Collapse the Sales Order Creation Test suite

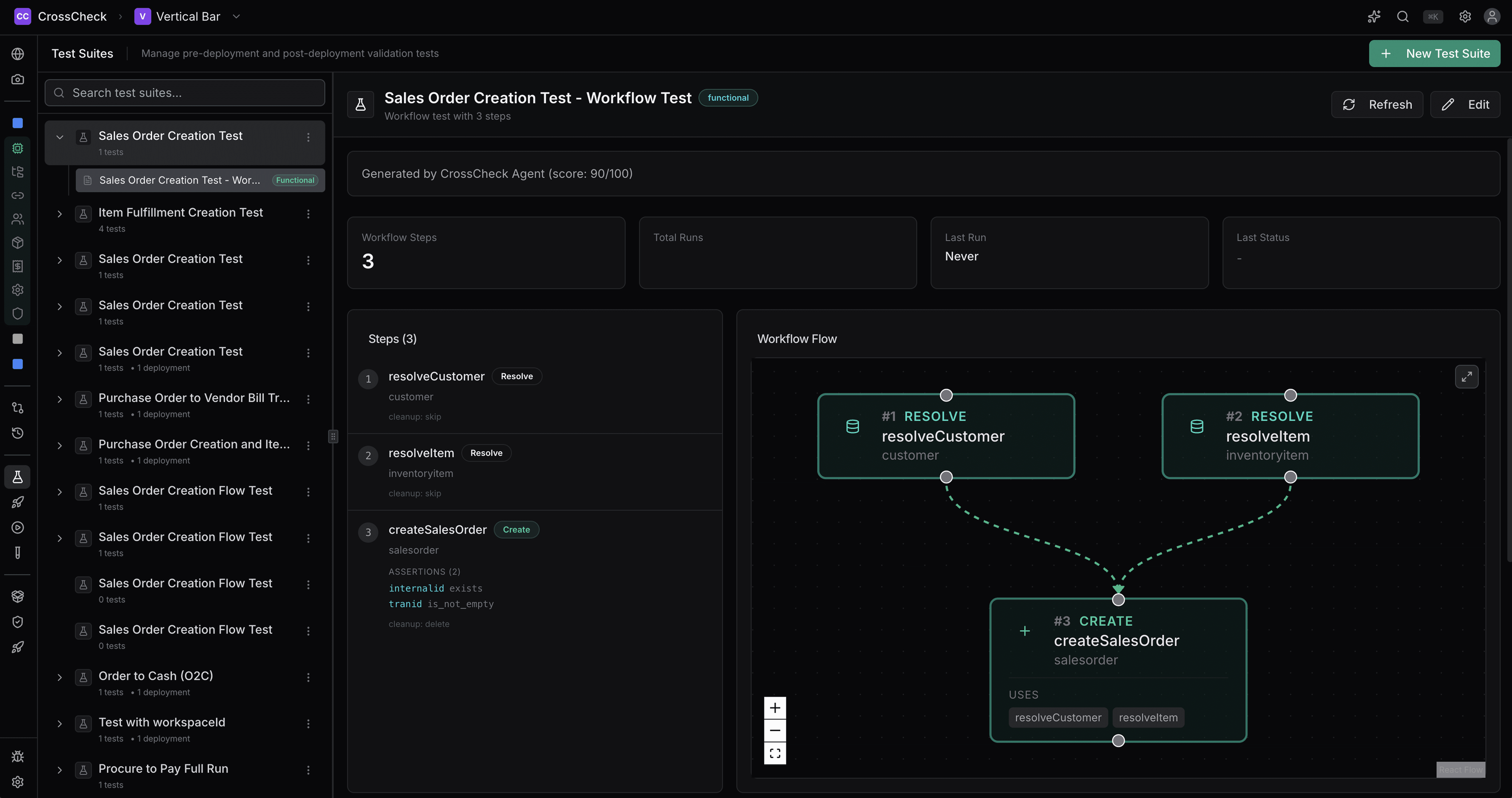pyautogui.click(x=59, y=137)
